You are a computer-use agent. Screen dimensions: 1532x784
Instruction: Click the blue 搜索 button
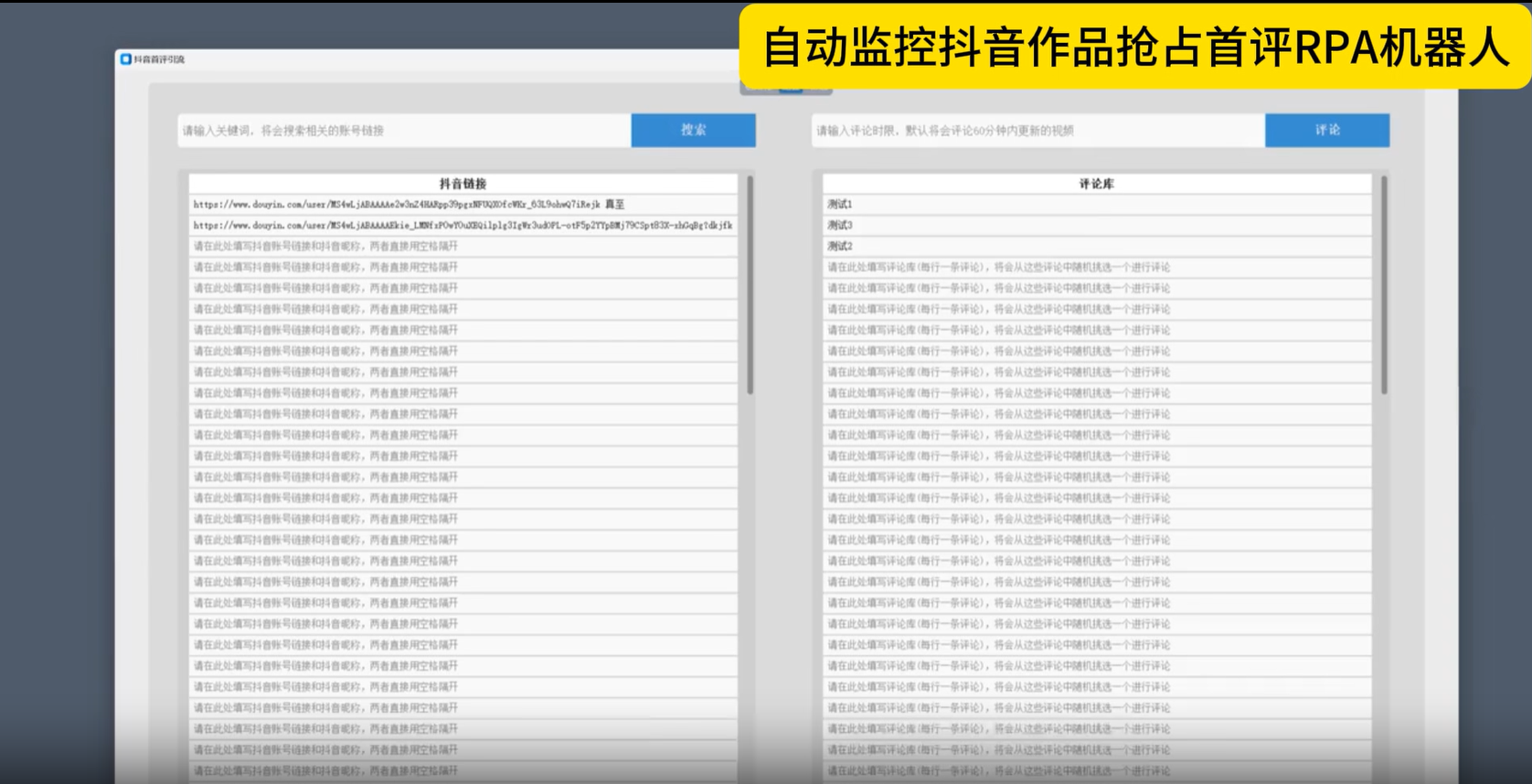point(693,130)
